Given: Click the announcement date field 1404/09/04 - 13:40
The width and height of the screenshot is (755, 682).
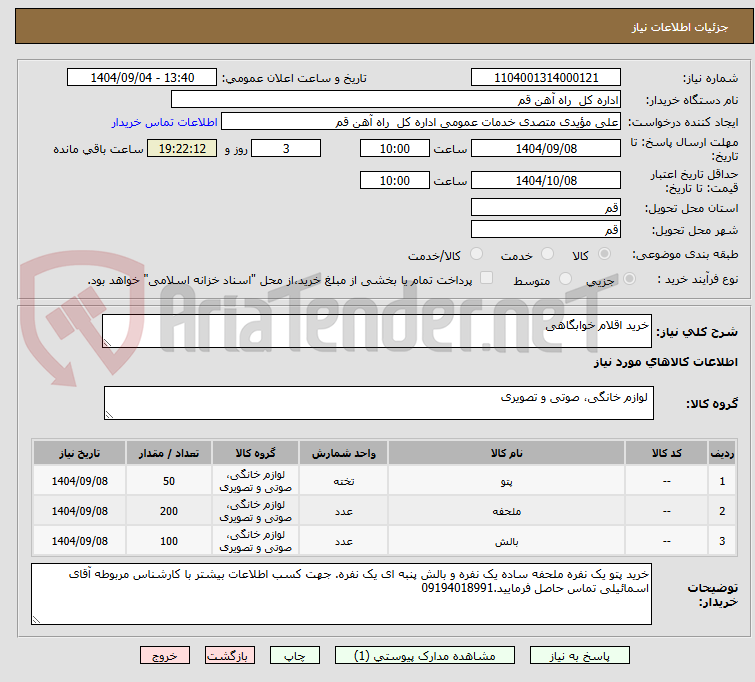Looking at the screenshot, I should click(142, 78).
